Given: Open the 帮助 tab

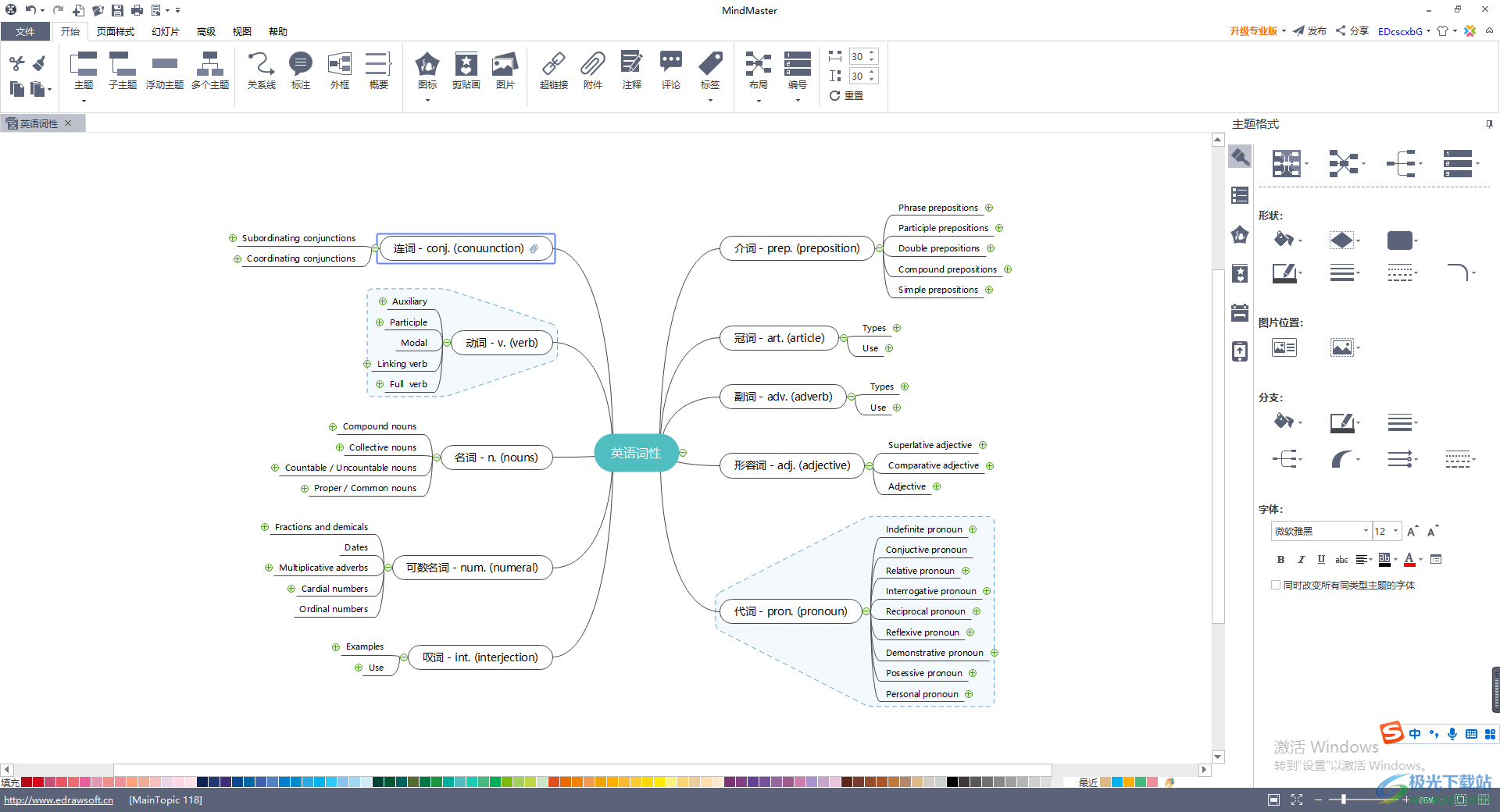Looking at the screenshot, I should click(x=278, y=31).
